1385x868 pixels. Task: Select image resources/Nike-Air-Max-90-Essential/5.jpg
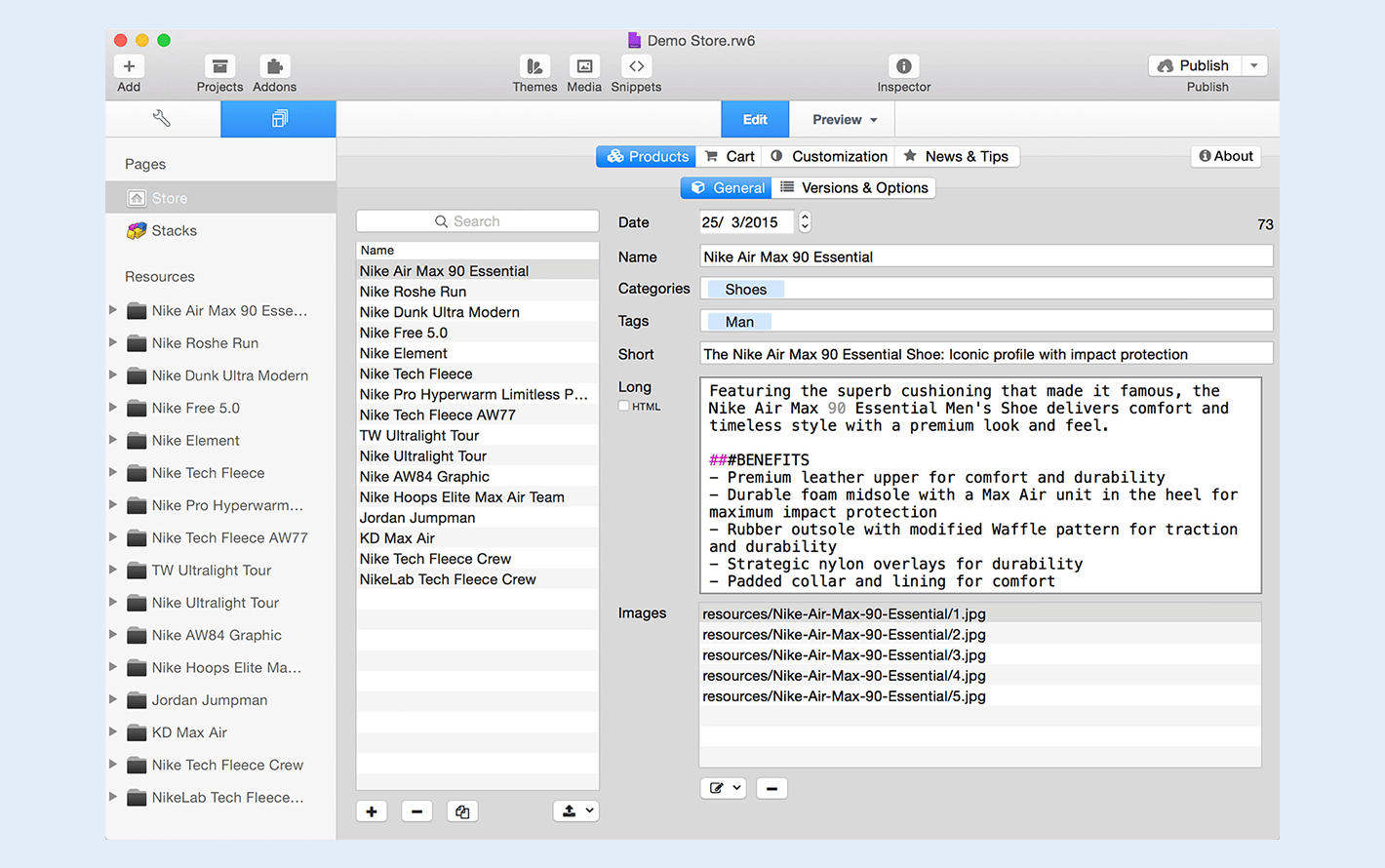tap(980, 695)
